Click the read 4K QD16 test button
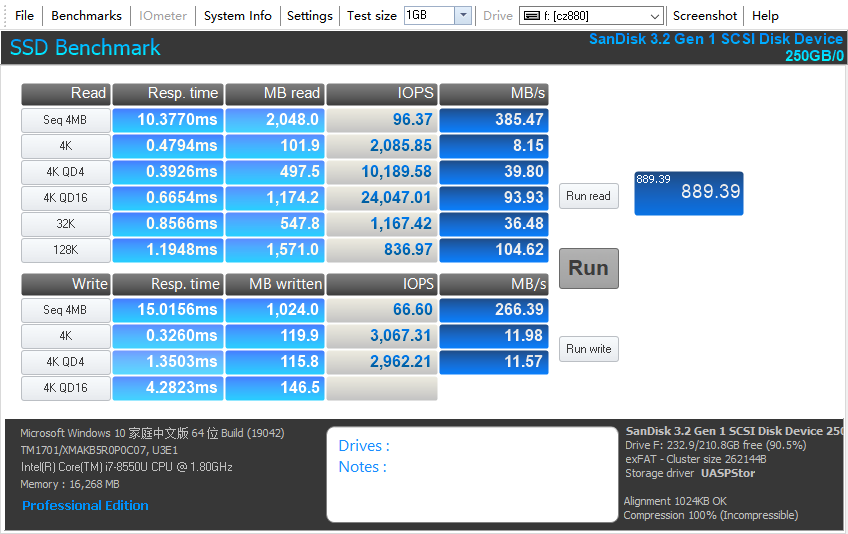848x534 pixels. click(x=66, y=198)
